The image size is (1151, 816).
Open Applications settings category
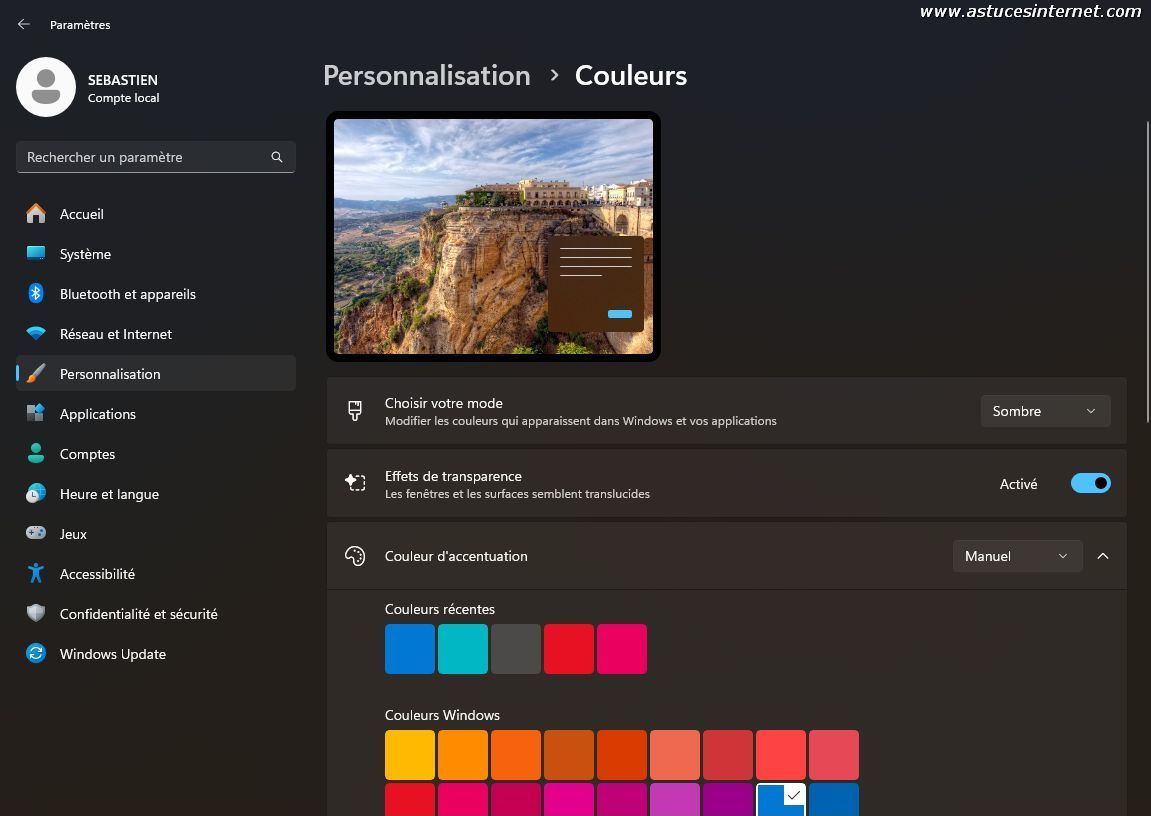[156, 414]
